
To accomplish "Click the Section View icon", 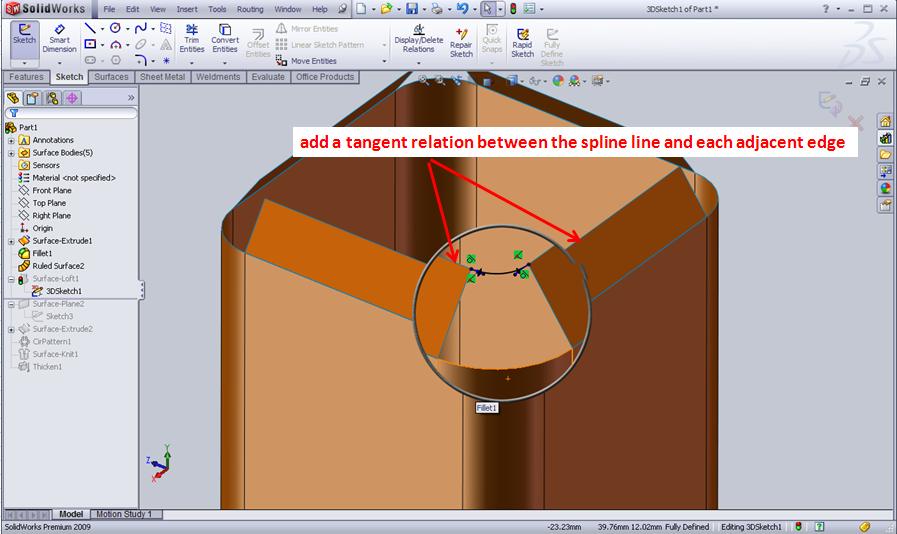I will click(x=487, y=81).
